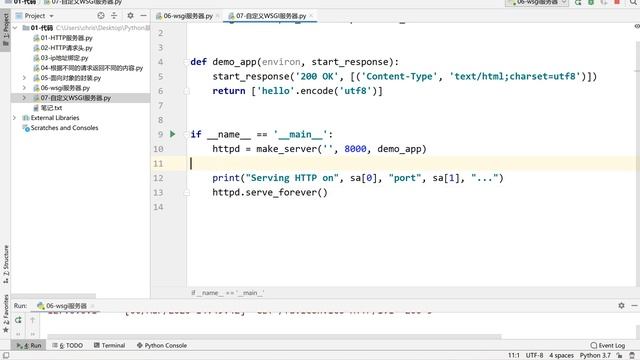Screen dimensions: 640x360
Task: Close the 06-wsgi服务器 Run panel tab
Action: pos(93,306)
